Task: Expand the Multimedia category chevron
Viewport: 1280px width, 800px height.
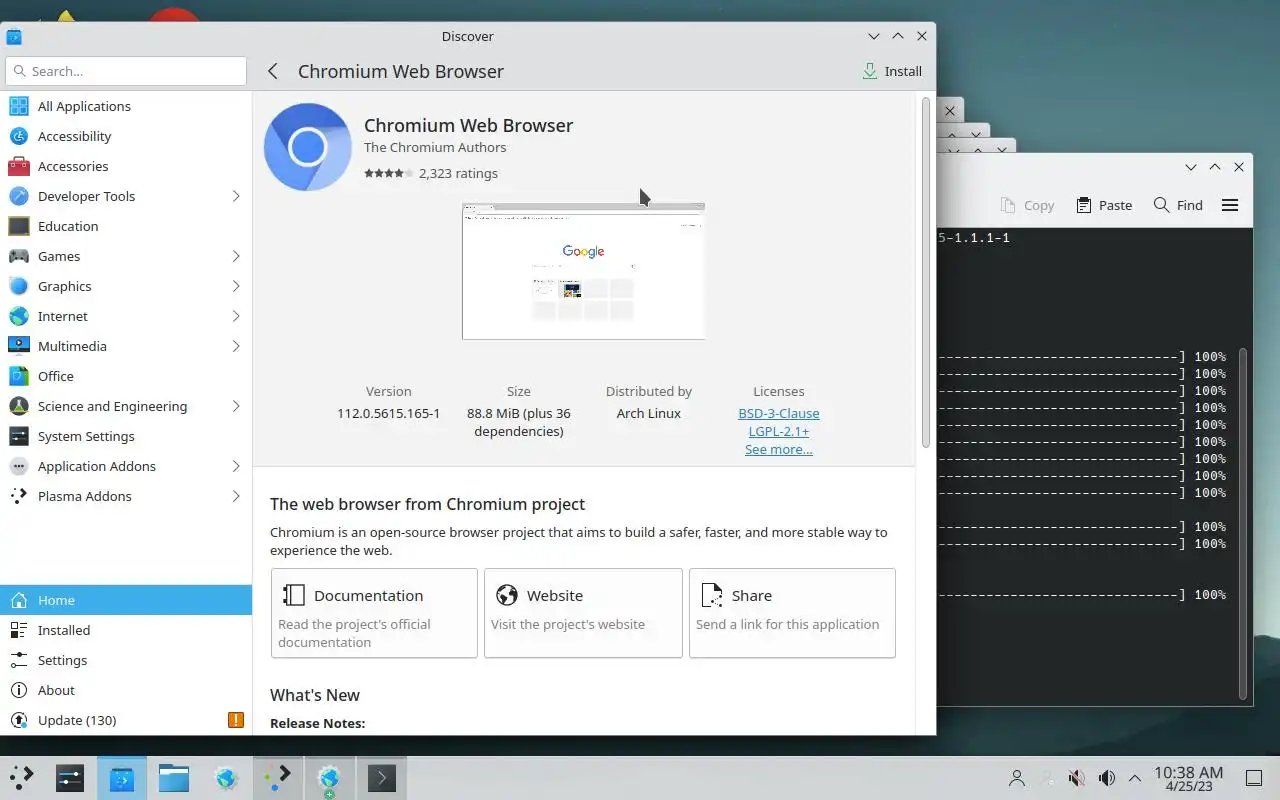Action: (236, 346)
